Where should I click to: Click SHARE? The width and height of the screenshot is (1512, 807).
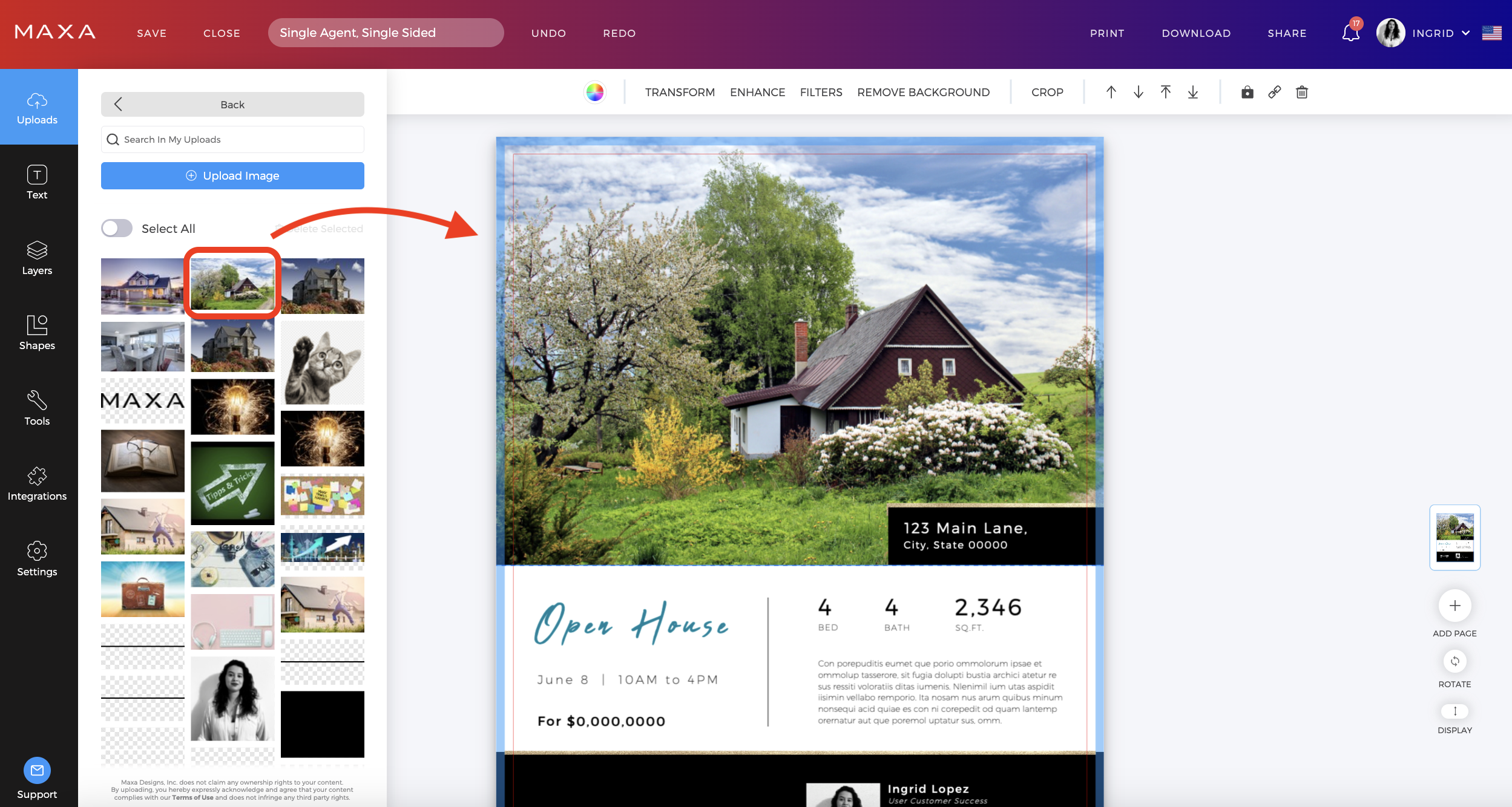point(1287,33)
